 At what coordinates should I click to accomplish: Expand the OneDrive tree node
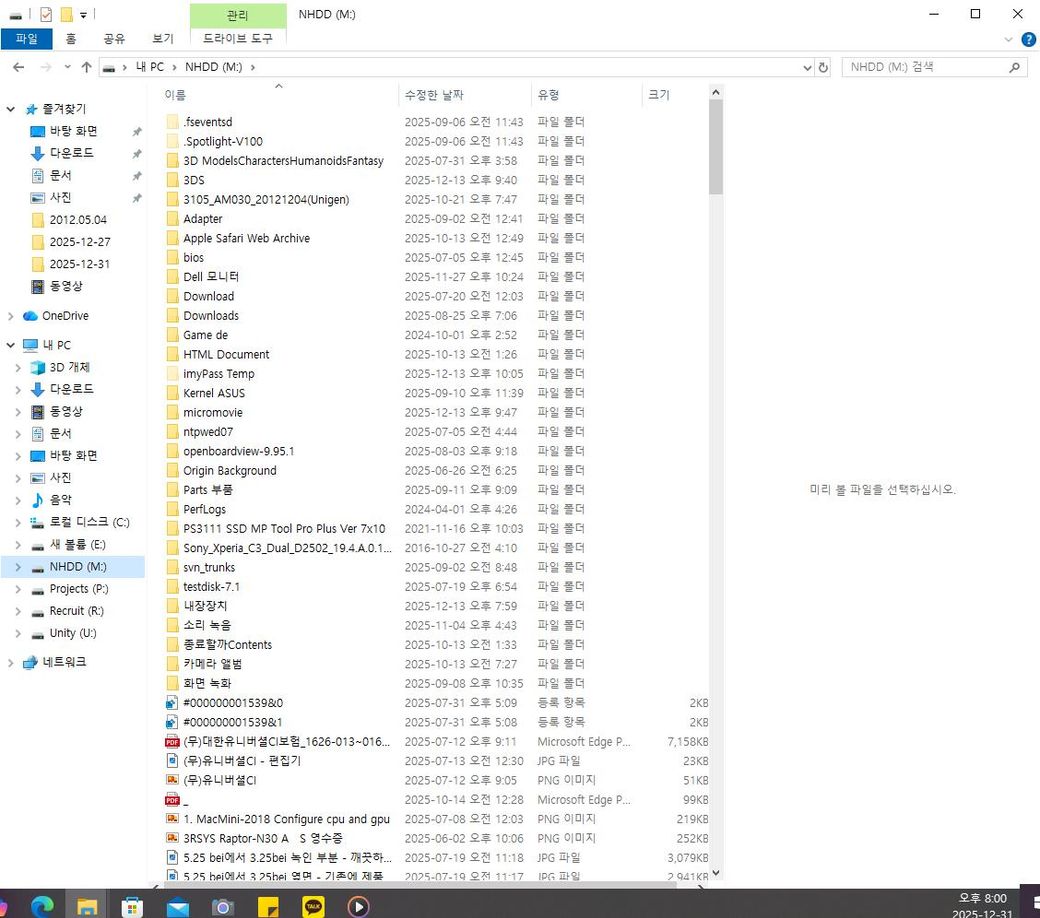click(11, 316)
